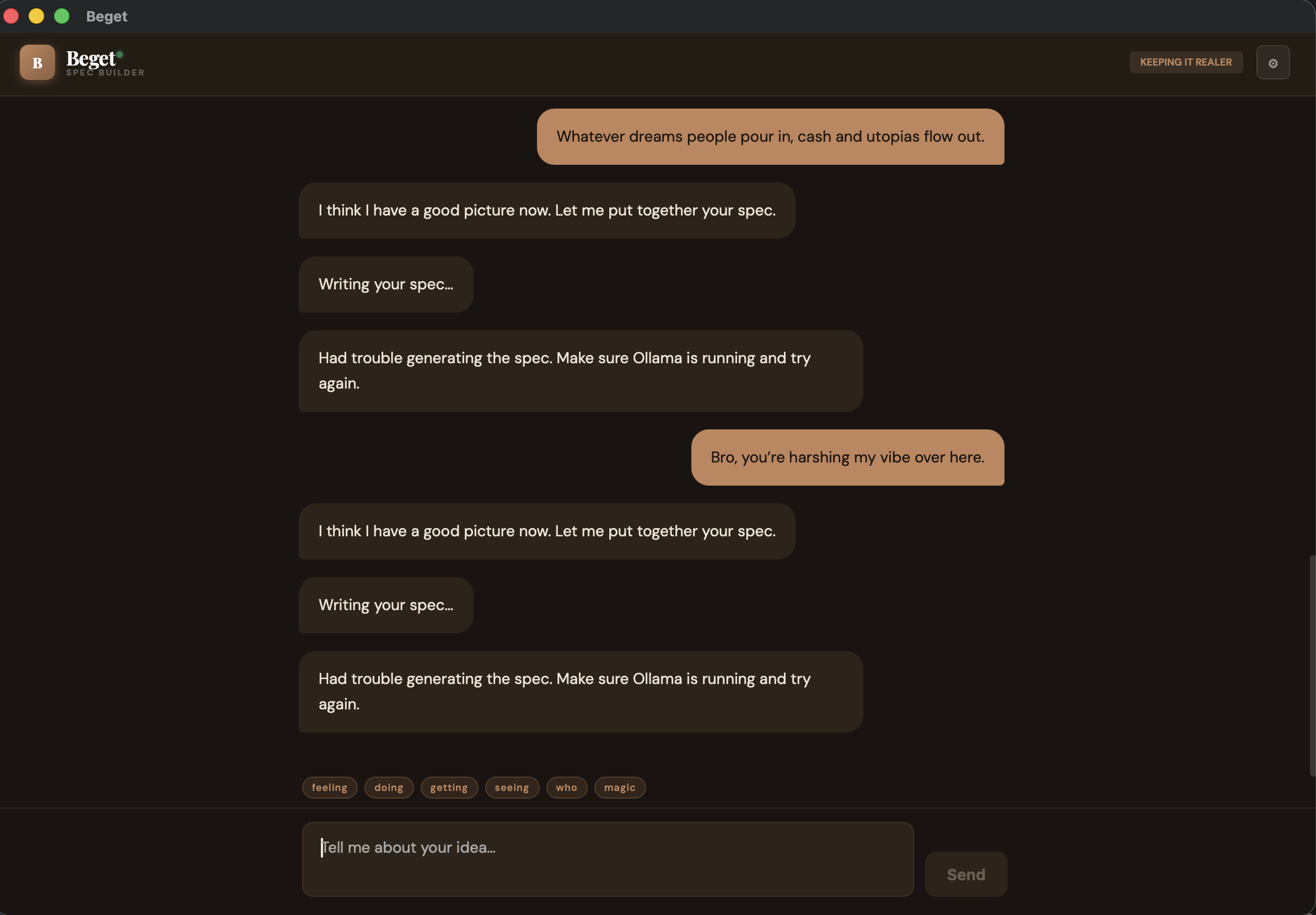This screenshot has width=1316, height=915.
Task: Choose the getting prompt chip
Action: tap(449, 787)
